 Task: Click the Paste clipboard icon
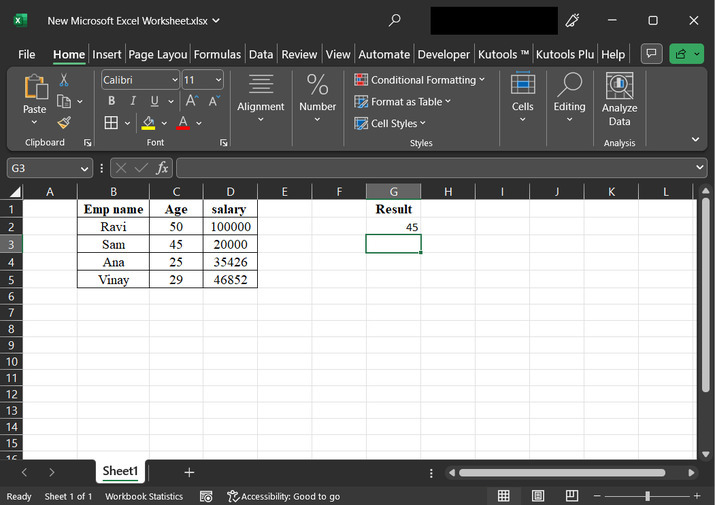pos(35,90)
